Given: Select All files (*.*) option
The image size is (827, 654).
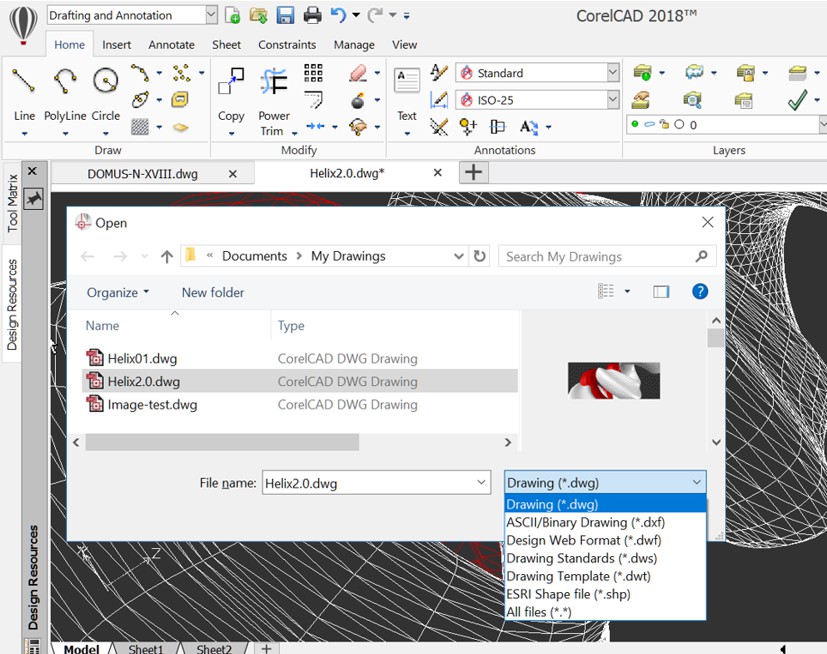Looking at the screenshot, I should click(605, 612).
